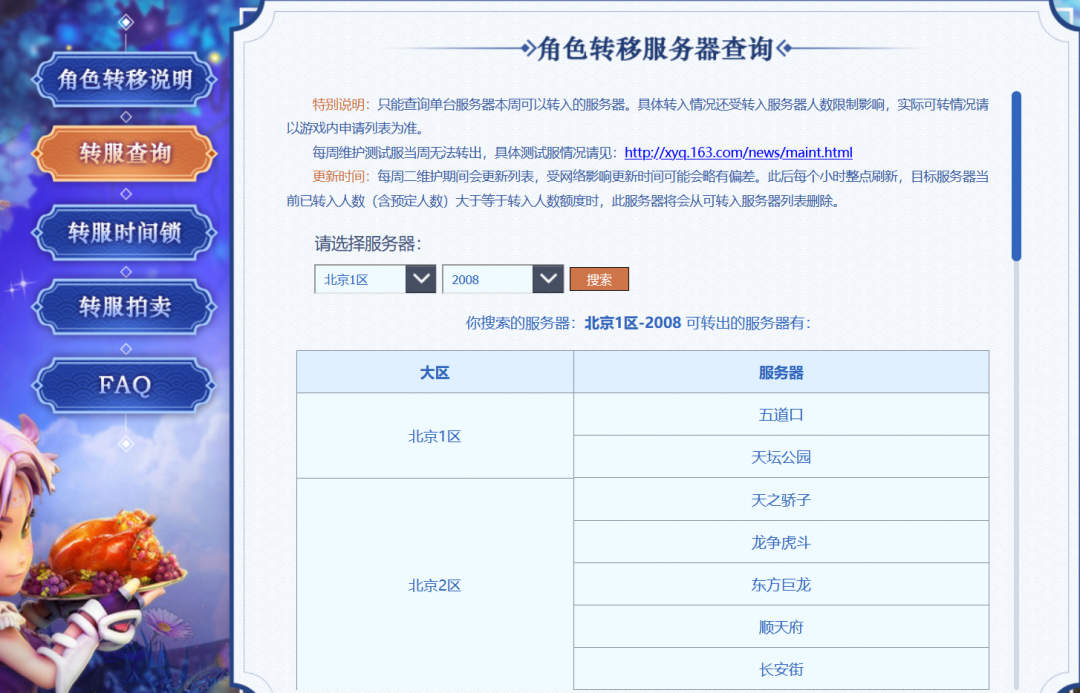Open the 角色转移说明 sidebar page
Image resolution: width=1080 pixels, height=693 pixels.
point(123,79)
